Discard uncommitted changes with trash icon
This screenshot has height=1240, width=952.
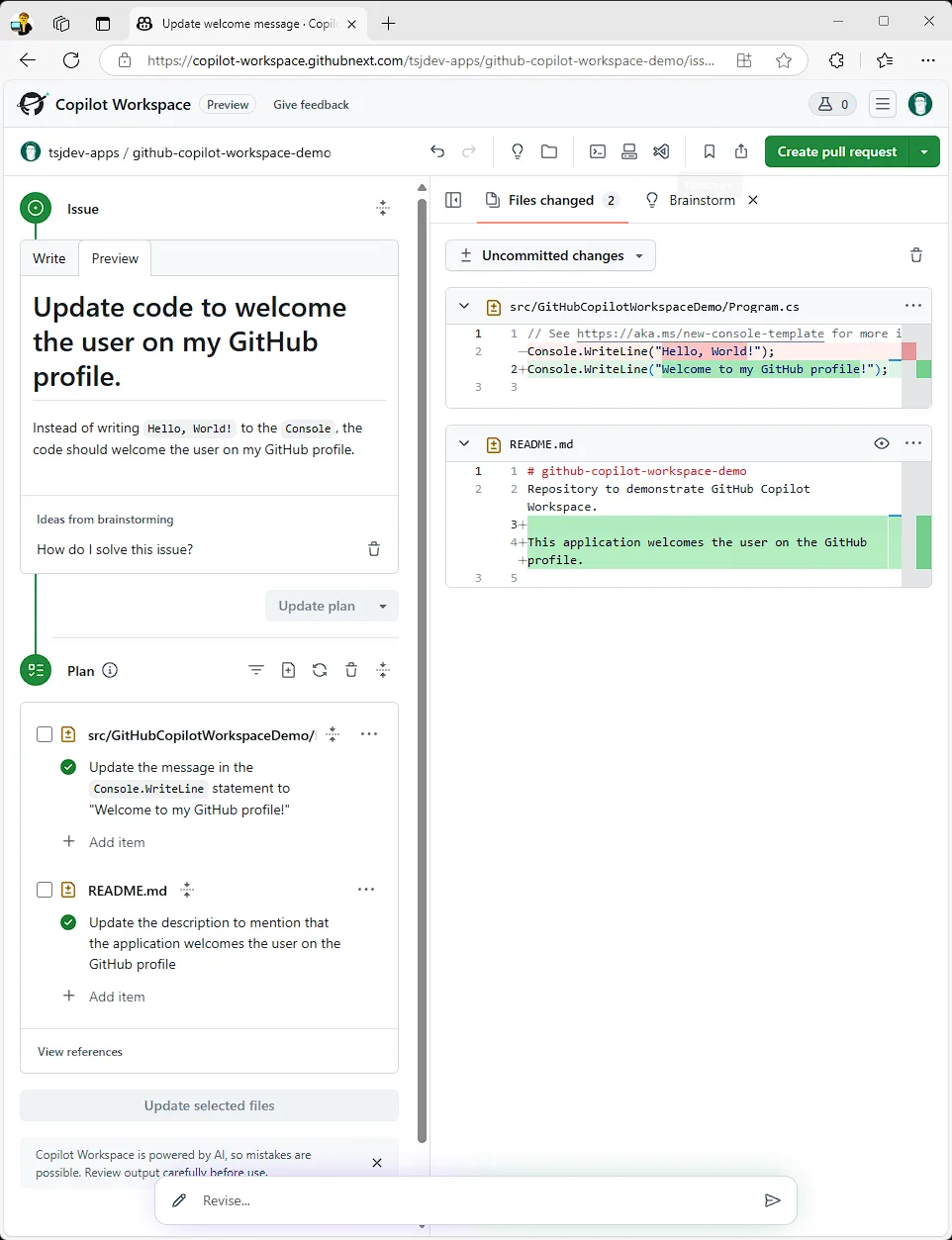(916, 255)
